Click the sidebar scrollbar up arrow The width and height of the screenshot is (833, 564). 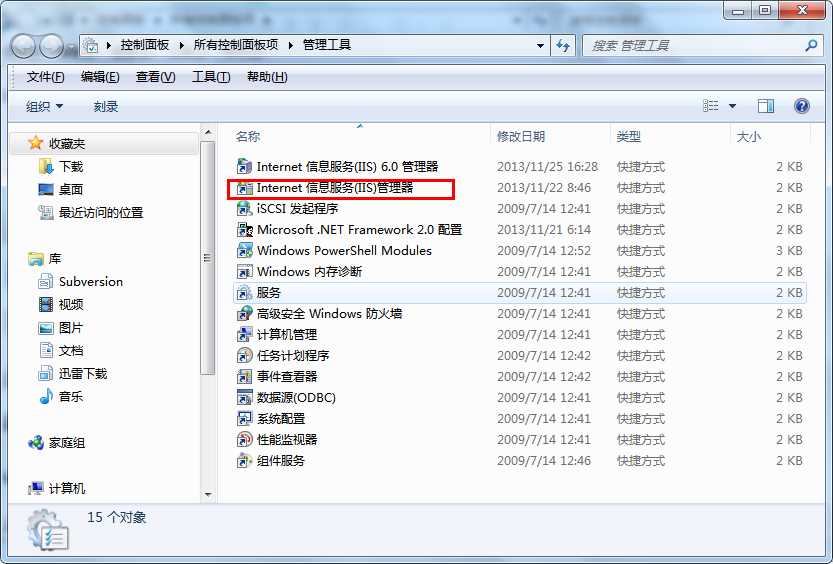coord(208,132)
